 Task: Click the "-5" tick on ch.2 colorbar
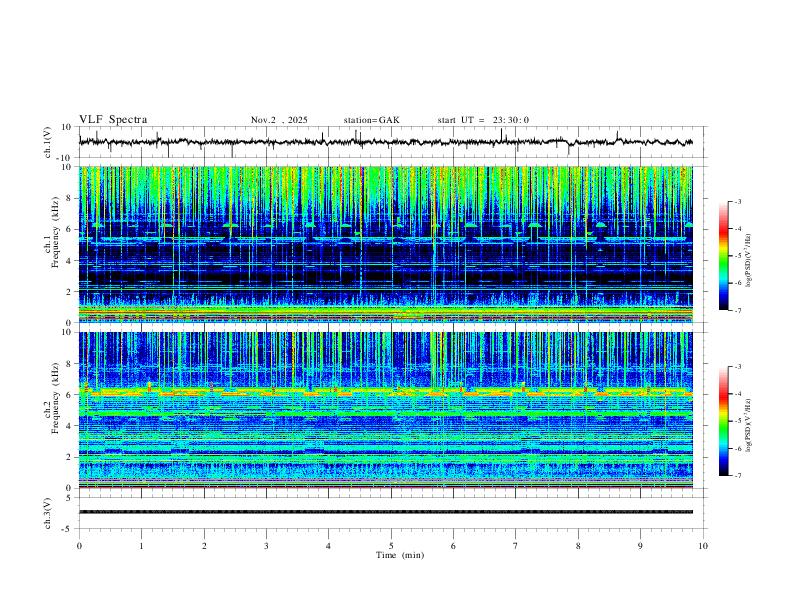[x=738, y=421]
